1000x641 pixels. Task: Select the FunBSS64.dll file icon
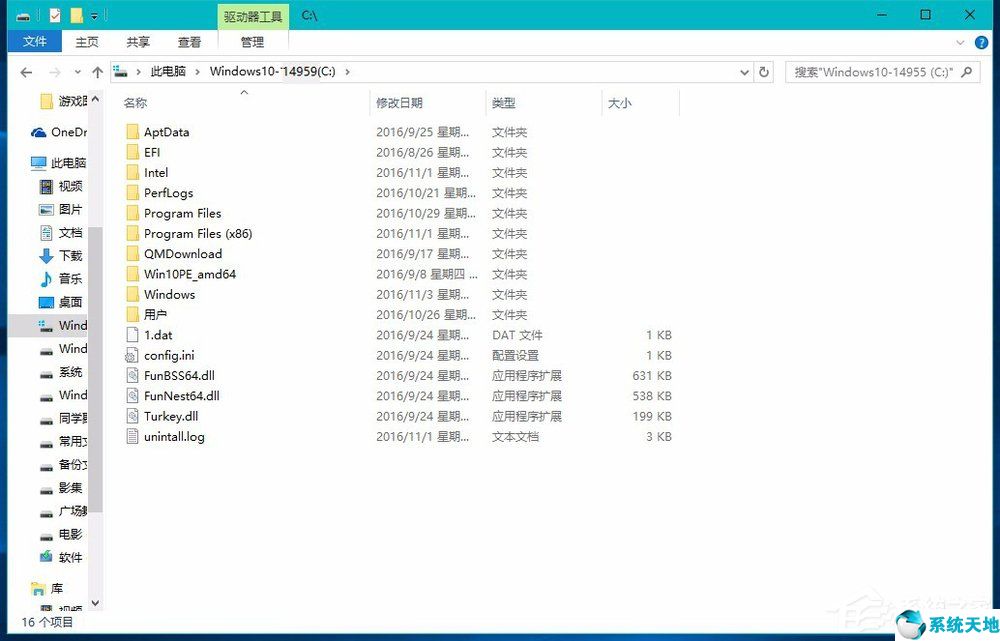132,376
